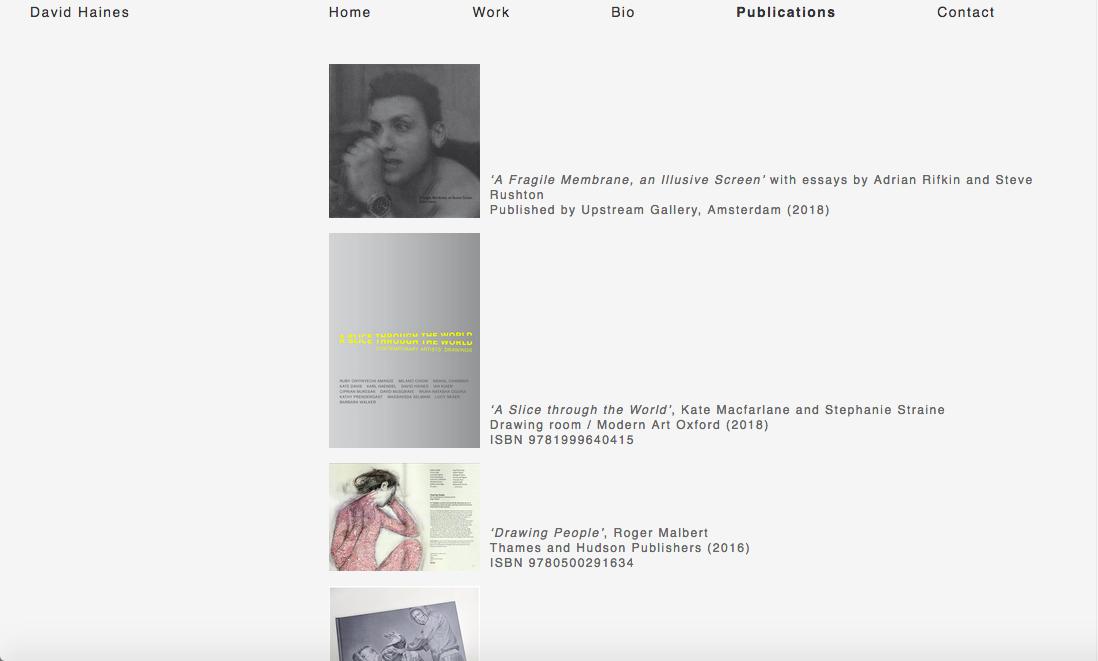Screen dimensions: 1098x661
Task: Select the Publications nav item
Action: (x=785, y=13)
